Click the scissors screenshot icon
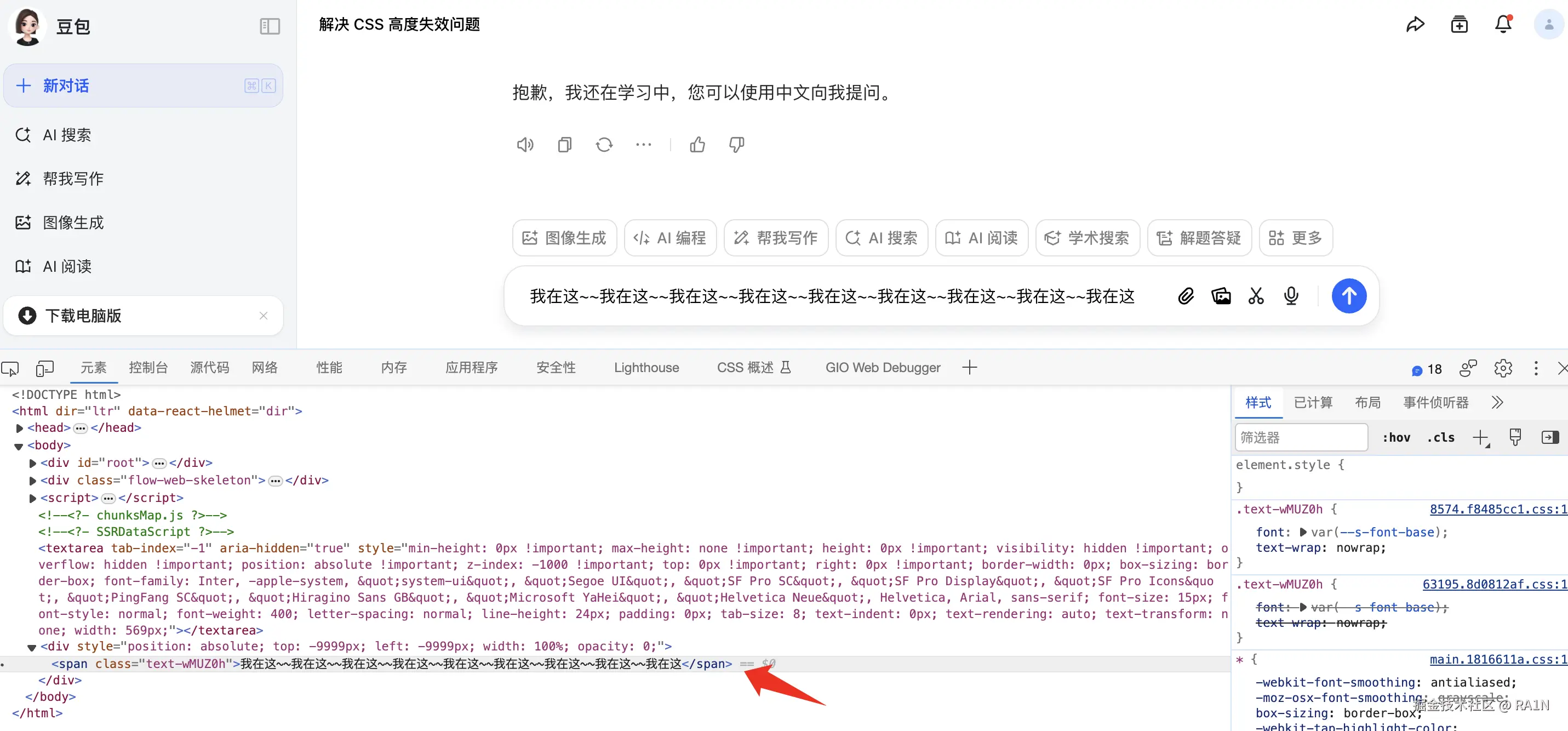Viewport: 1568px width, 731px height. click(1256, 296)
